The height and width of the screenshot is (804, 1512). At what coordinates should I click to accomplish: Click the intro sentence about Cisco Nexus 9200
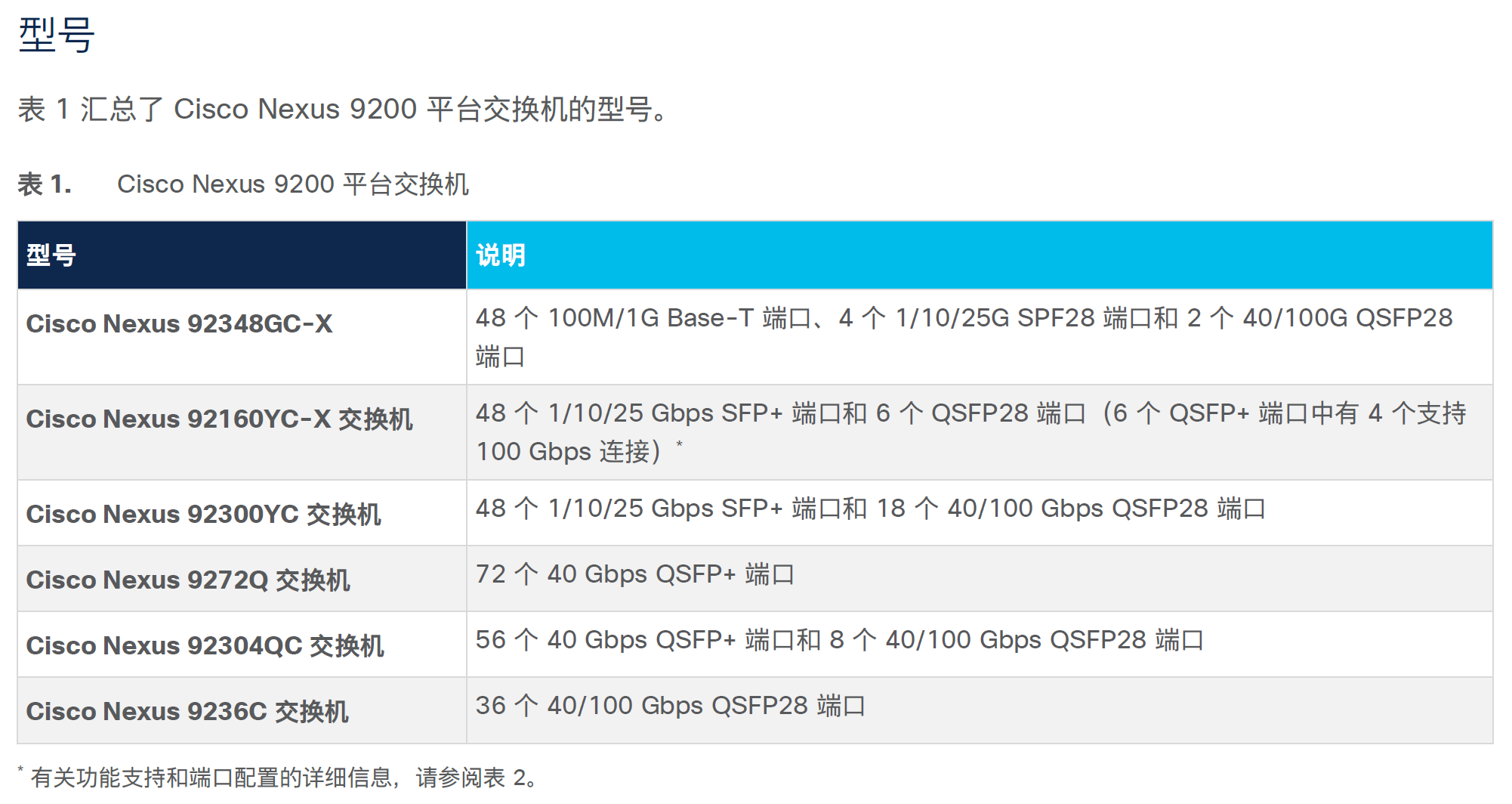(x=344, y=110)
